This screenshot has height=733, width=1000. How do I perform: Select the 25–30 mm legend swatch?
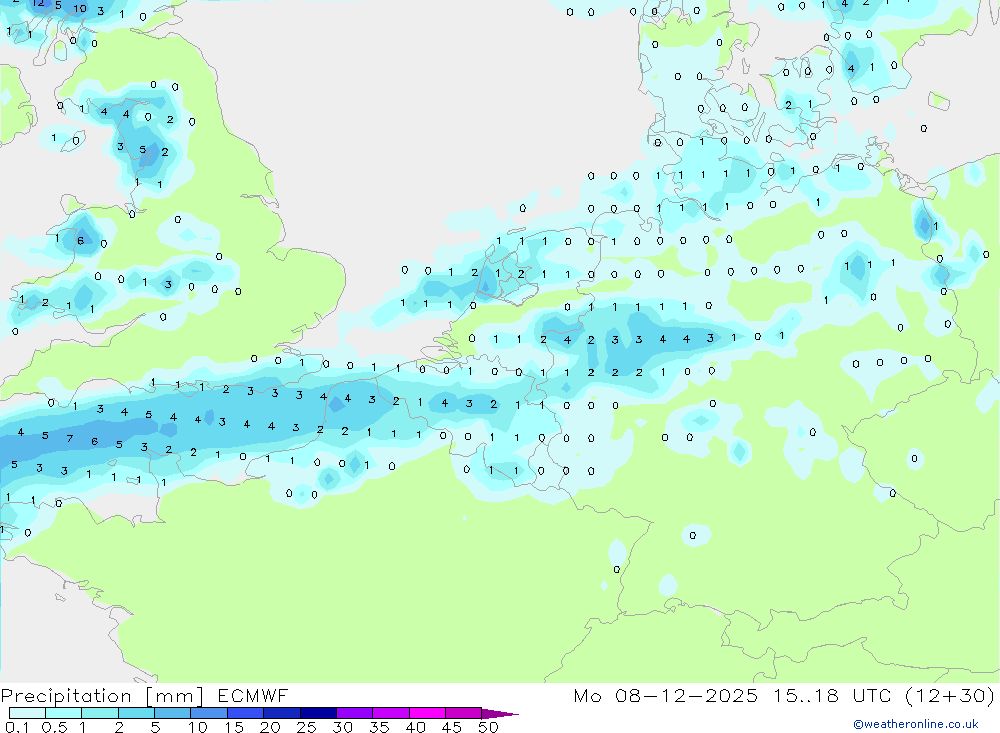point(318,713)
